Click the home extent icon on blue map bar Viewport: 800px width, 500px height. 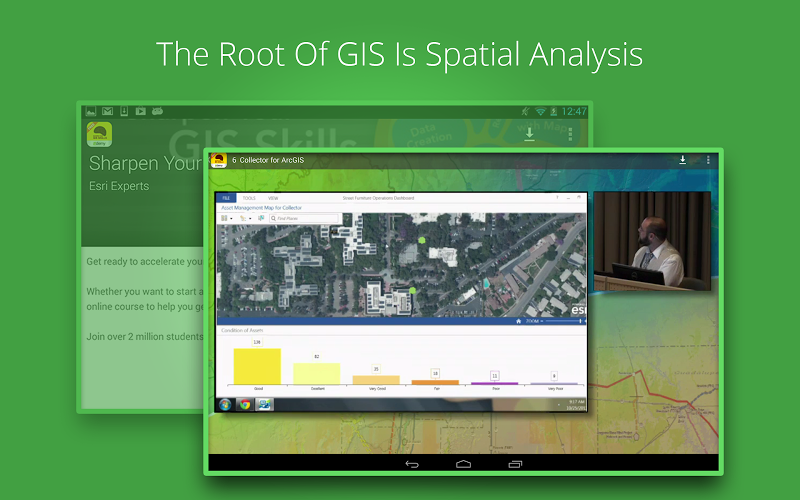(518, 321)
